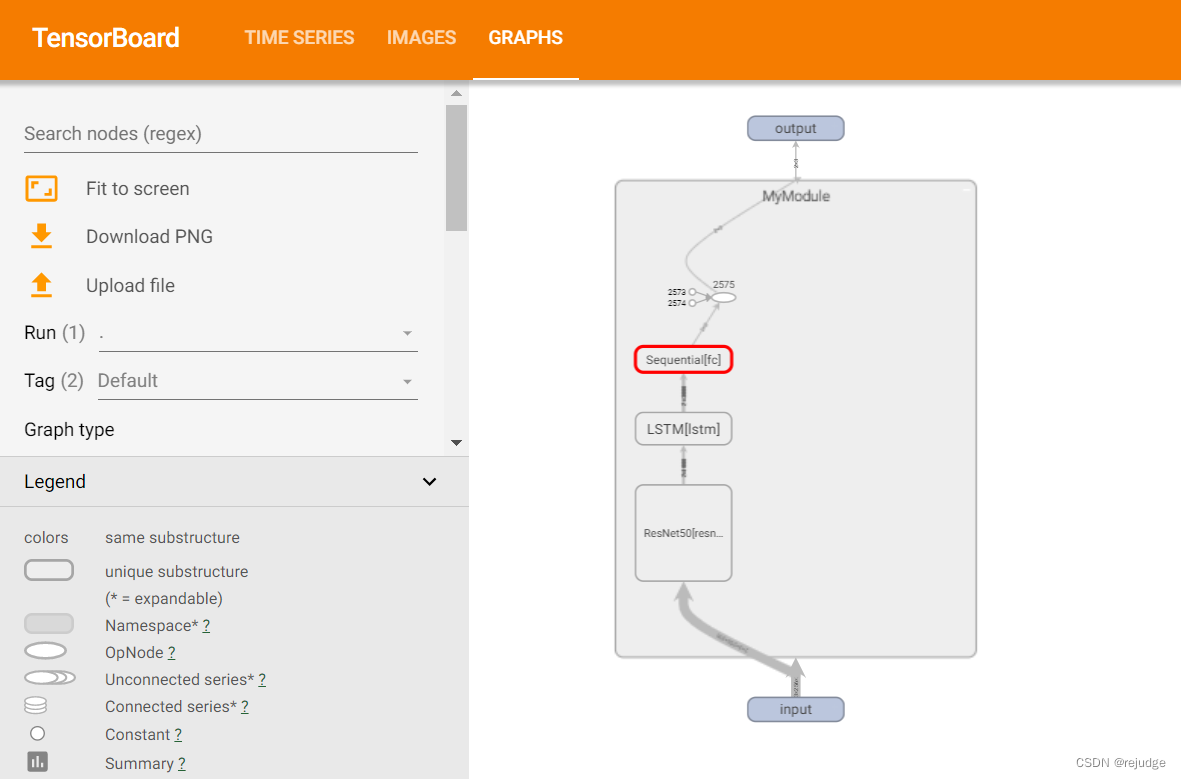Viewport: 1181px width, 779px height.
Task: Open the Run selection dropdown
Action: 258,334
